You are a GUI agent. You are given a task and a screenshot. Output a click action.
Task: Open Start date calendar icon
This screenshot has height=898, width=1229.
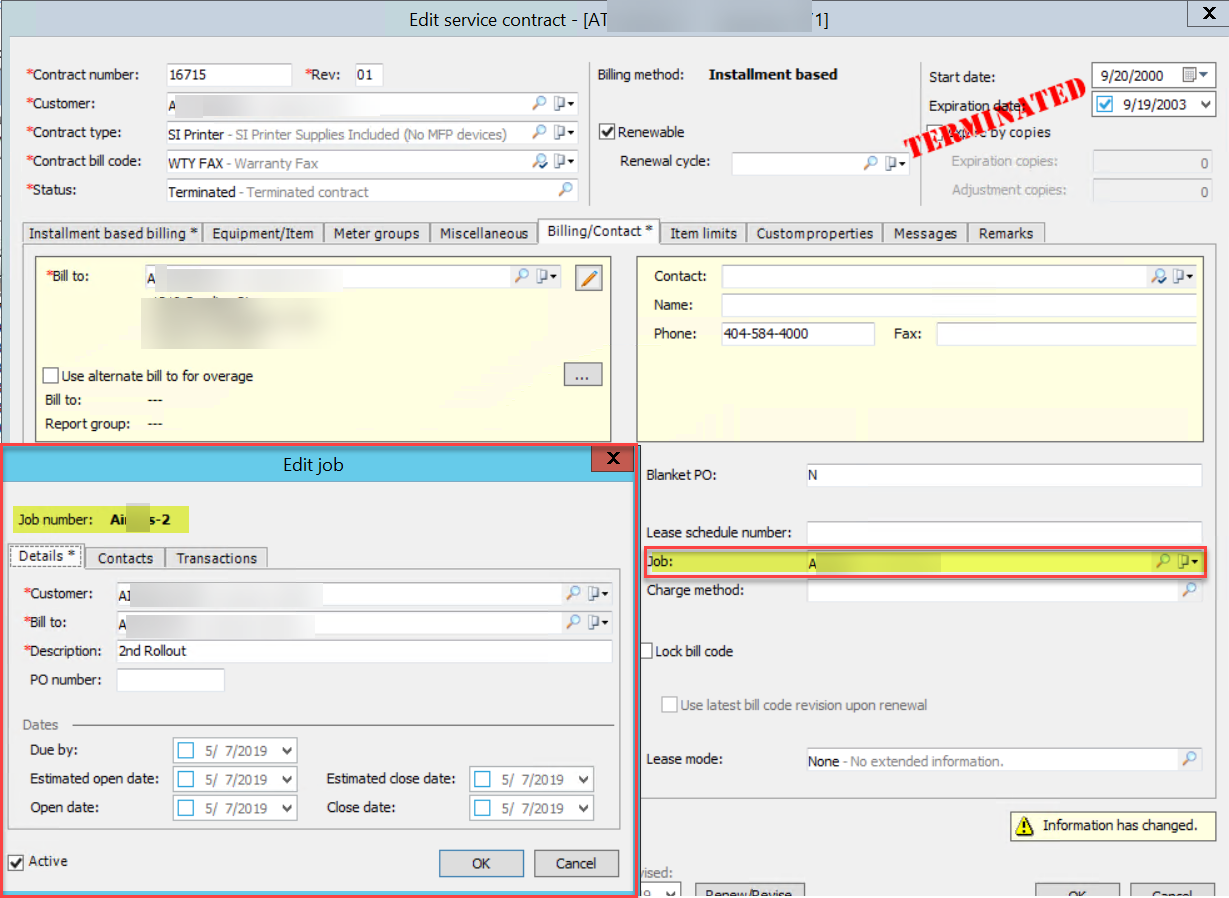click(x=1189, y=75)
